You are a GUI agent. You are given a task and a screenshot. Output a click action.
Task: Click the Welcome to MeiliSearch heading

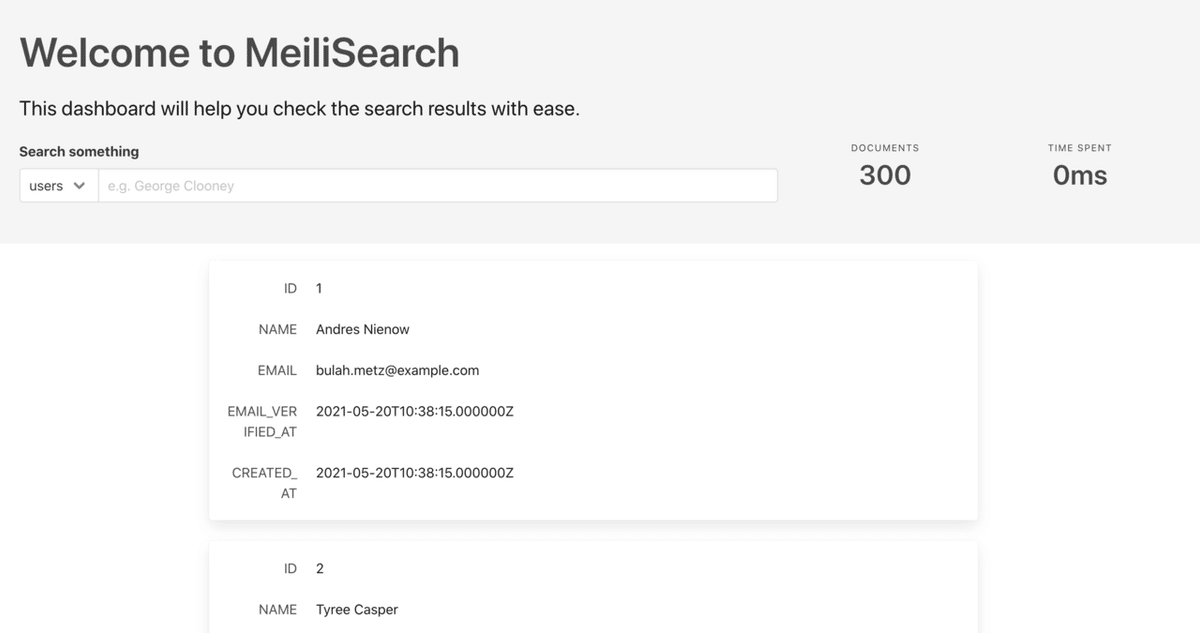click(240, 52)
